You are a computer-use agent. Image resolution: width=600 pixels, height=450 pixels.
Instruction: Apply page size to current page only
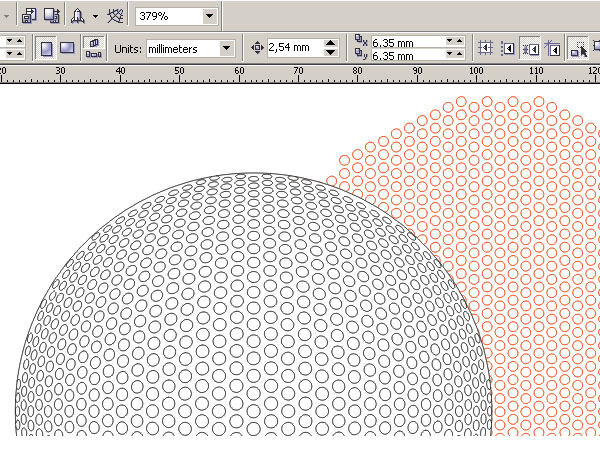(94, 54)
